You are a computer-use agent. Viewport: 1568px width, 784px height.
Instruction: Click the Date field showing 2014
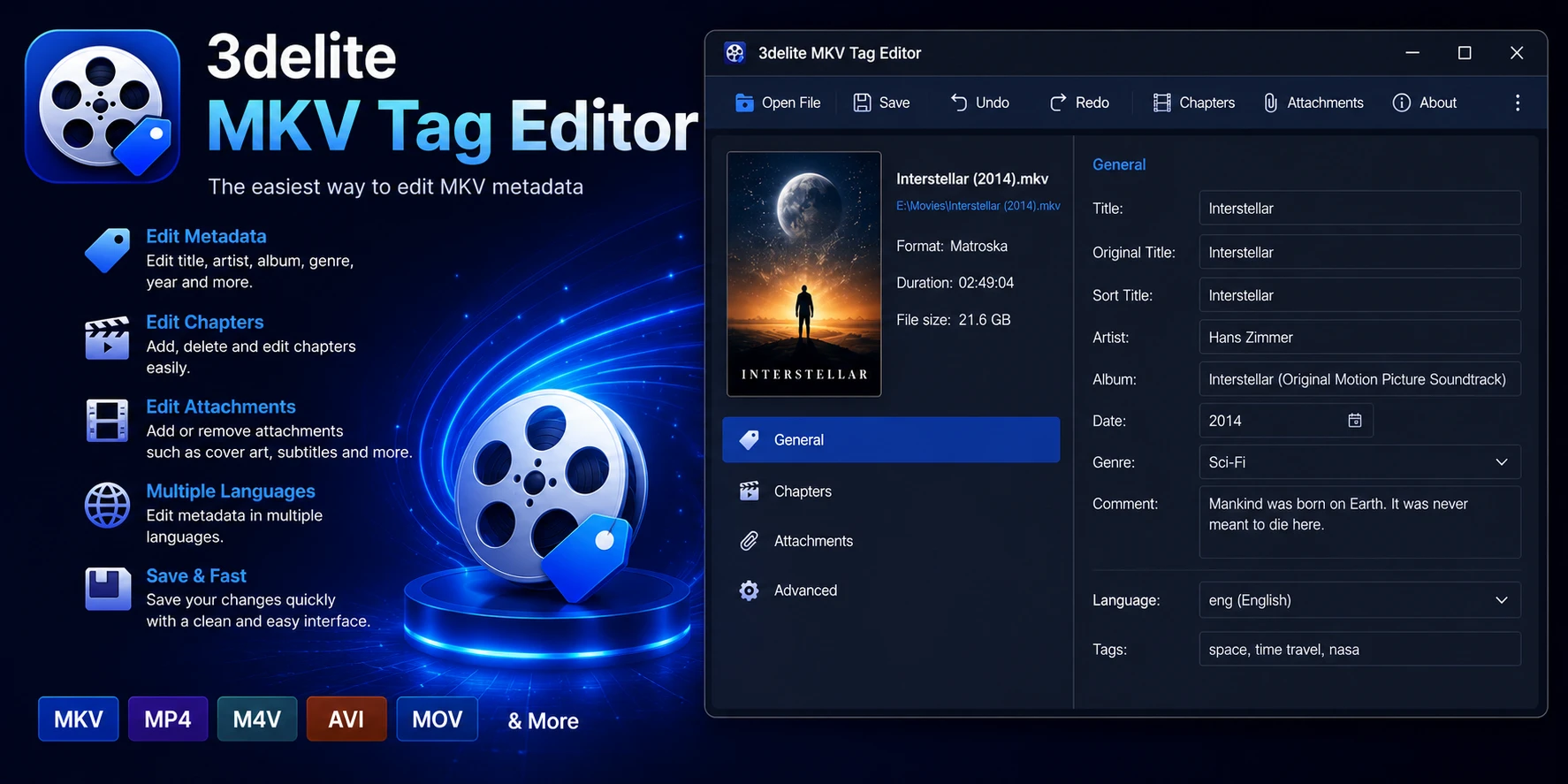(1285, 421)
